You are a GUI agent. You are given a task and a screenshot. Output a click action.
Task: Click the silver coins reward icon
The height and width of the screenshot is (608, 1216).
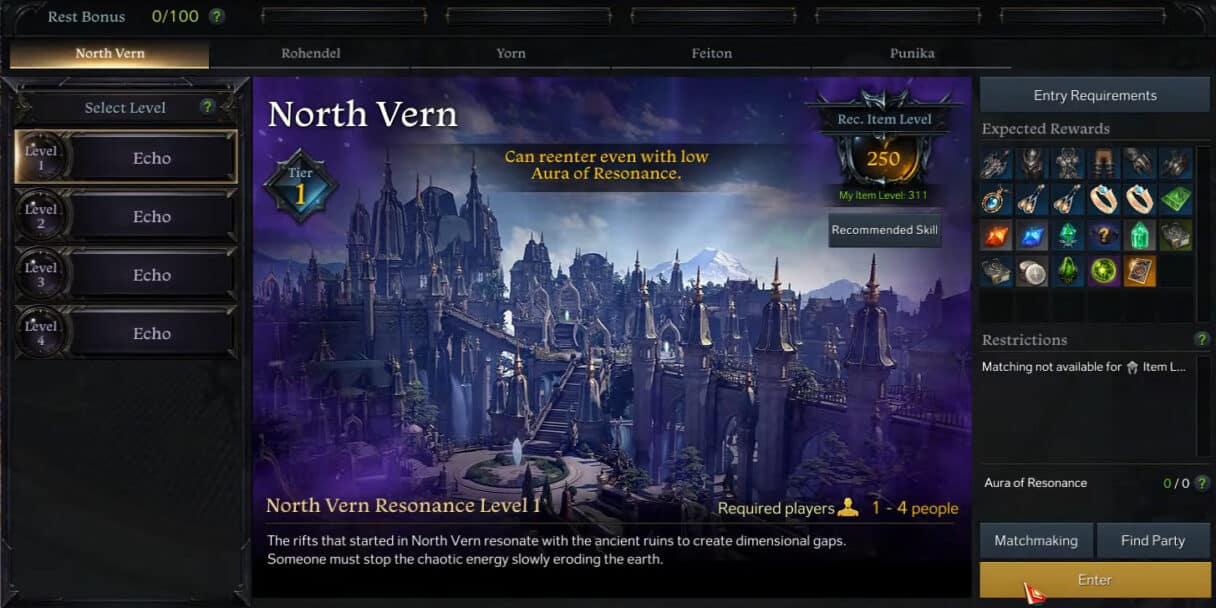click(x=1032, y=271)
